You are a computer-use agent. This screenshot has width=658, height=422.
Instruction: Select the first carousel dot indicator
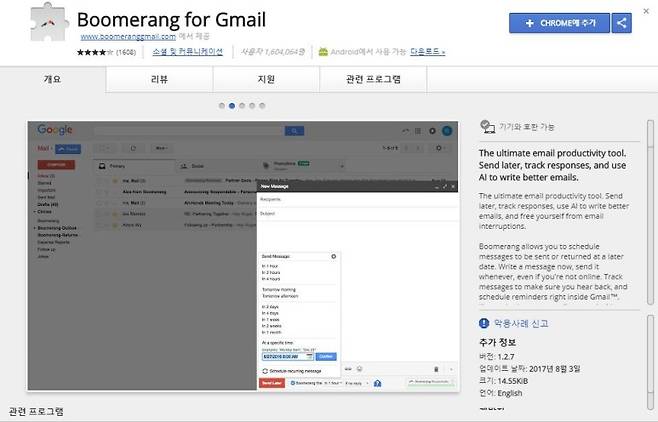[x=221, y=105]
